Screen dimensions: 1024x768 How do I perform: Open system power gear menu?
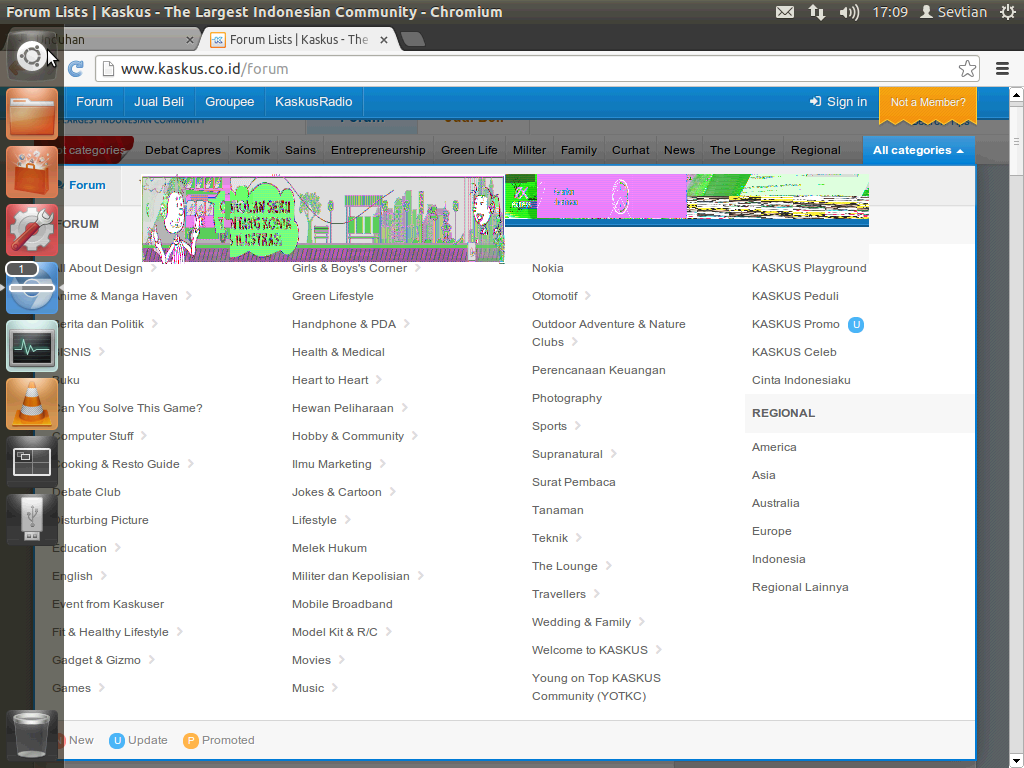1008,12
